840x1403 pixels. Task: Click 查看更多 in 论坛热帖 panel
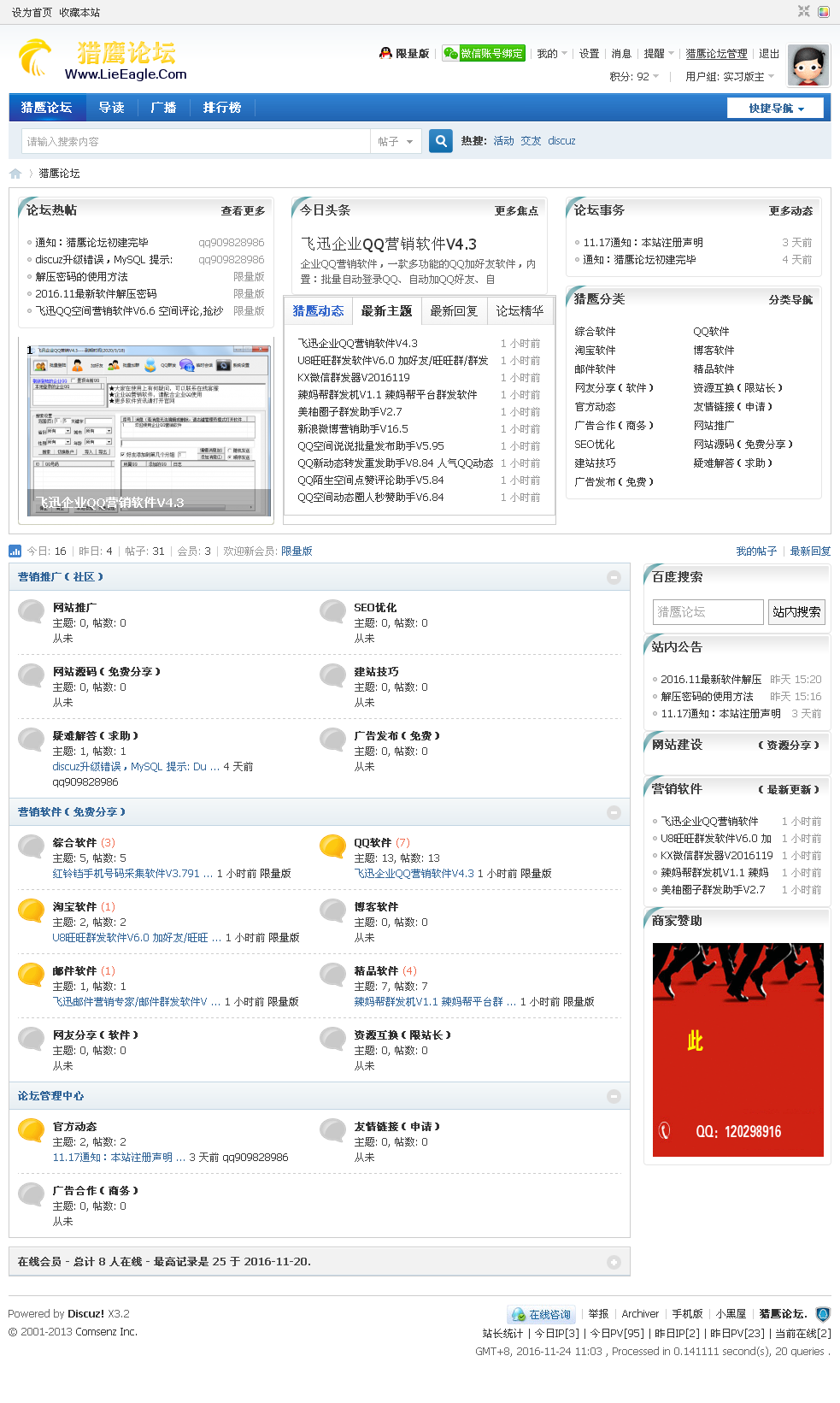[243, 211]
